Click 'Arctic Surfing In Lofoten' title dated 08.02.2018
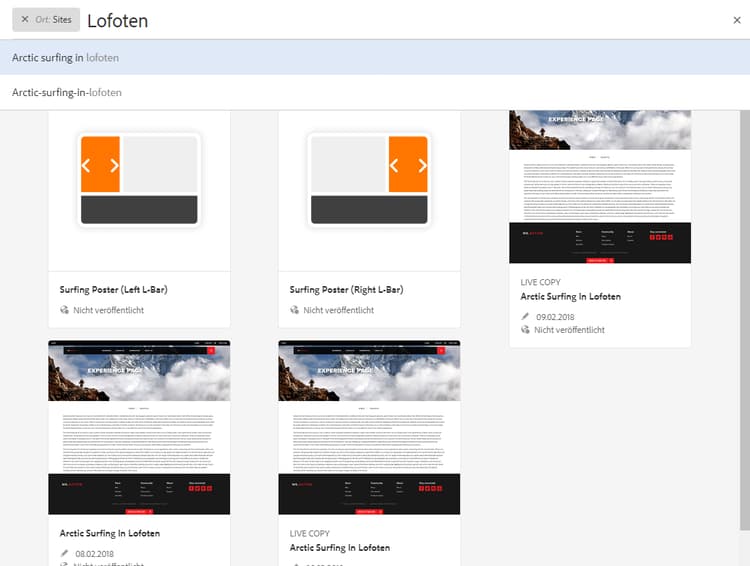The height and width of the screenshot is (566, 750). coord(110,533)
